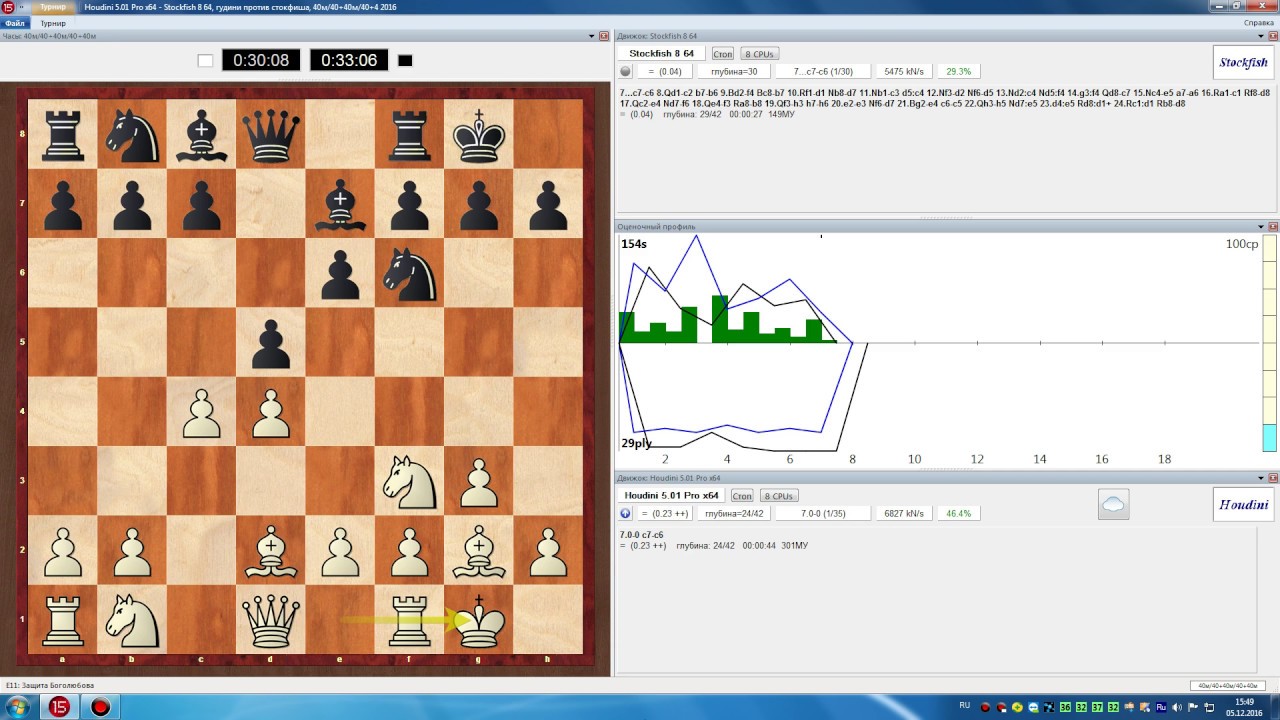This screenshot has height=720, width=1280.
Task: Open Stockfish engine panel dropdown arrow
Action: (1261, 36)
